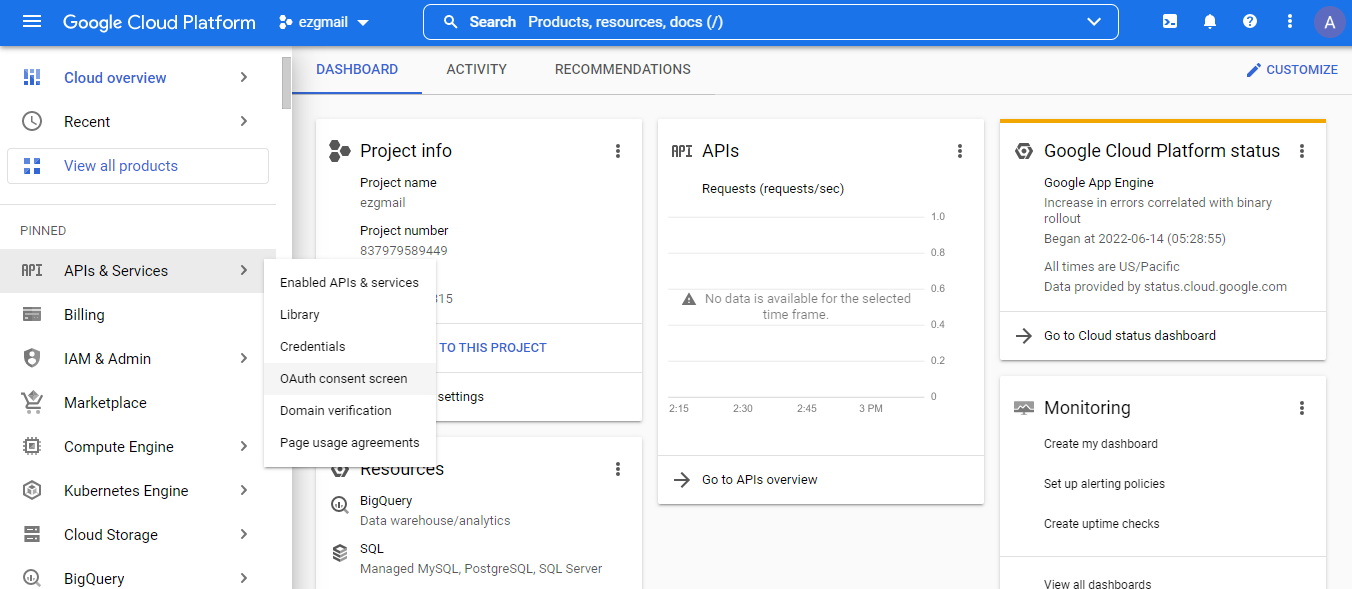
Task: Click Create uptime checks link
Action: (x=1102, y=524)
